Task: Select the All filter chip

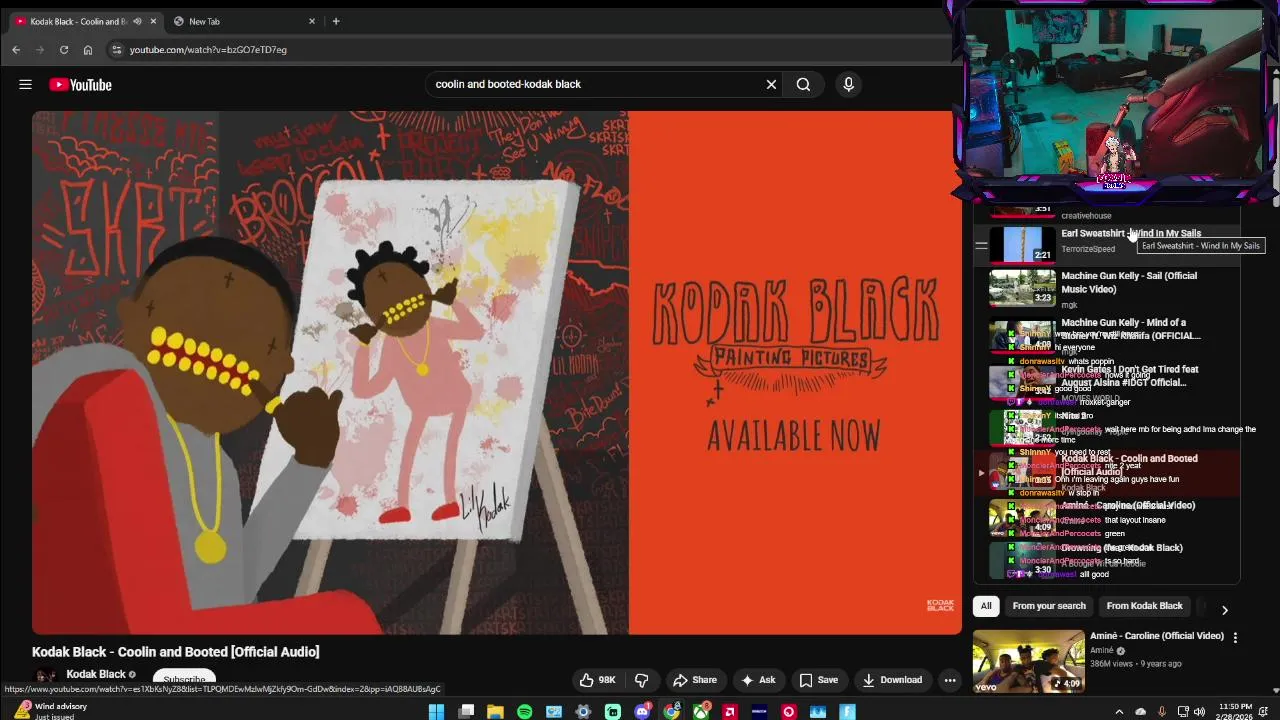Action: coord(986,606)
